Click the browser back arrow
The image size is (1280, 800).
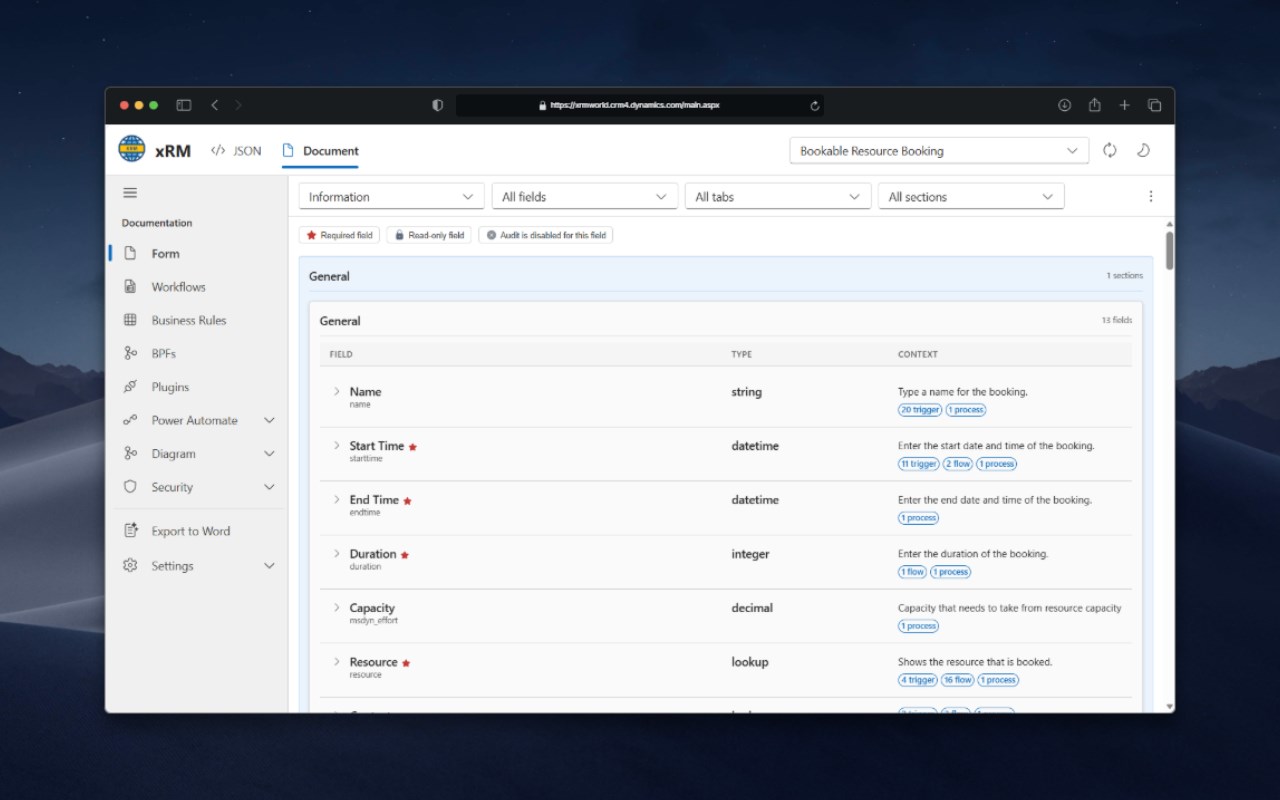[x=214, y=105]
